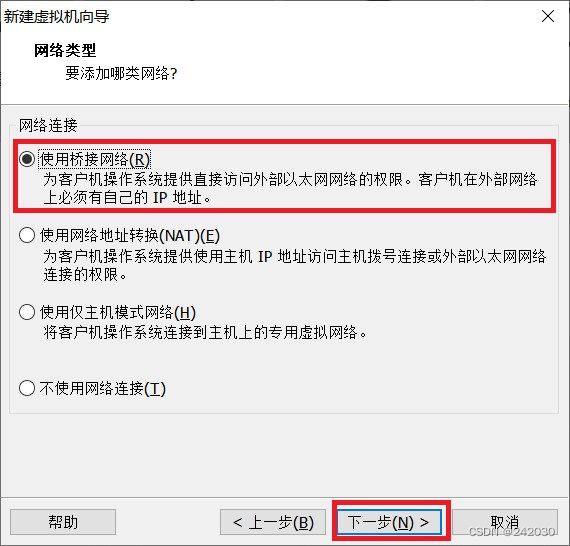Click the 网络类型 heading
The height and width of the screenshot is (546, 570).
(x=65, y=50)
